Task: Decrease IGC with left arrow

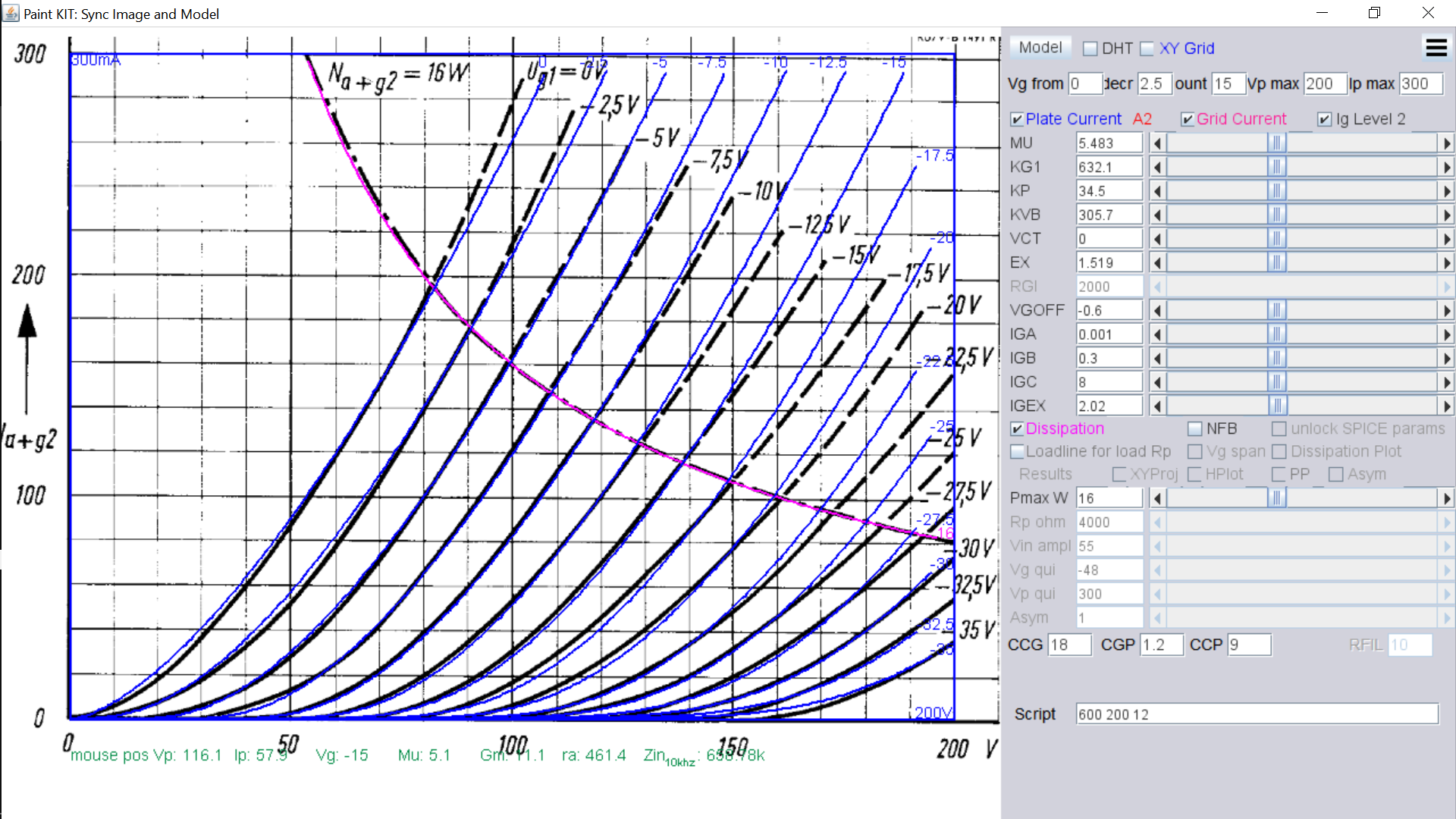Action: [1157, 382]
